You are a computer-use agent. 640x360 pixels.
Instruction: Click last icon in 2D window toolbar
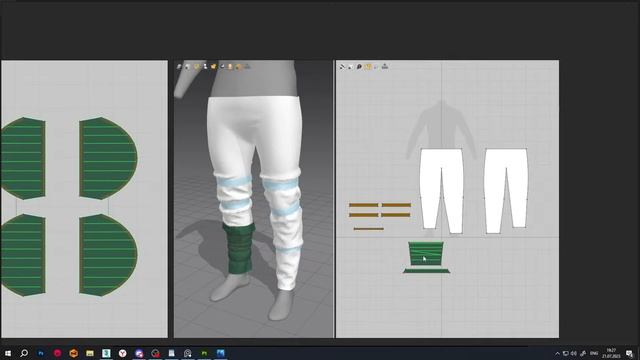pos(385,66)
